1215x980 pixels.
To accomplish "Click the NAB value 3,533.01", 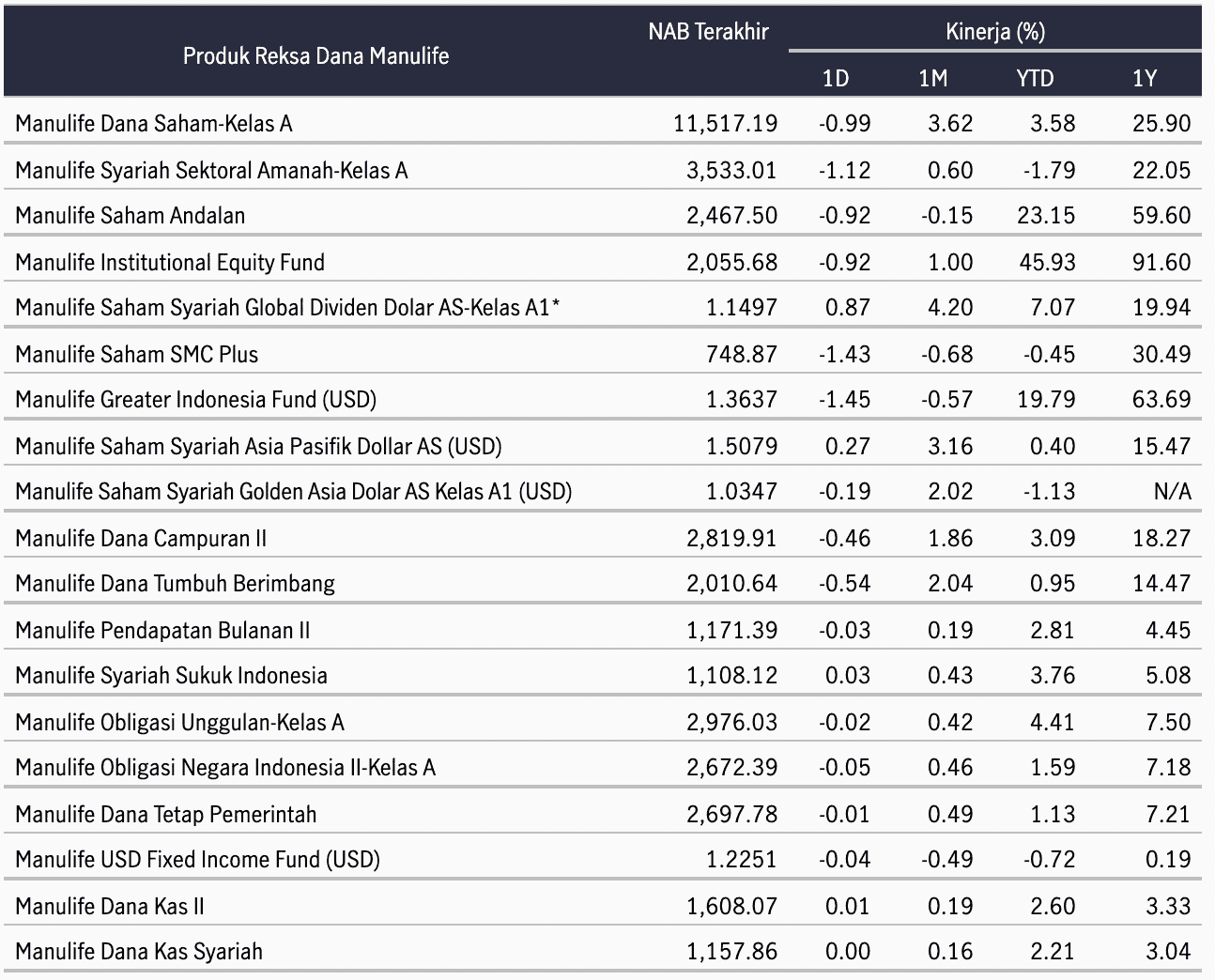I will pos(732,170).
